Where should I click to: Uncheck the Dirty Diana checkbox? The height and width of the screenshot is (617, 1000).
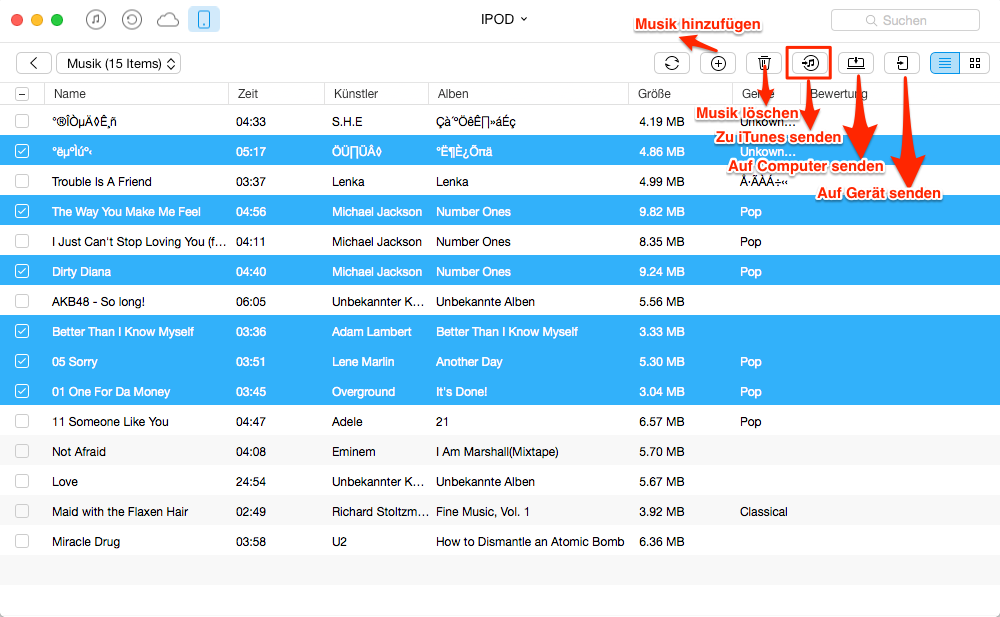[x=22, y=271]
